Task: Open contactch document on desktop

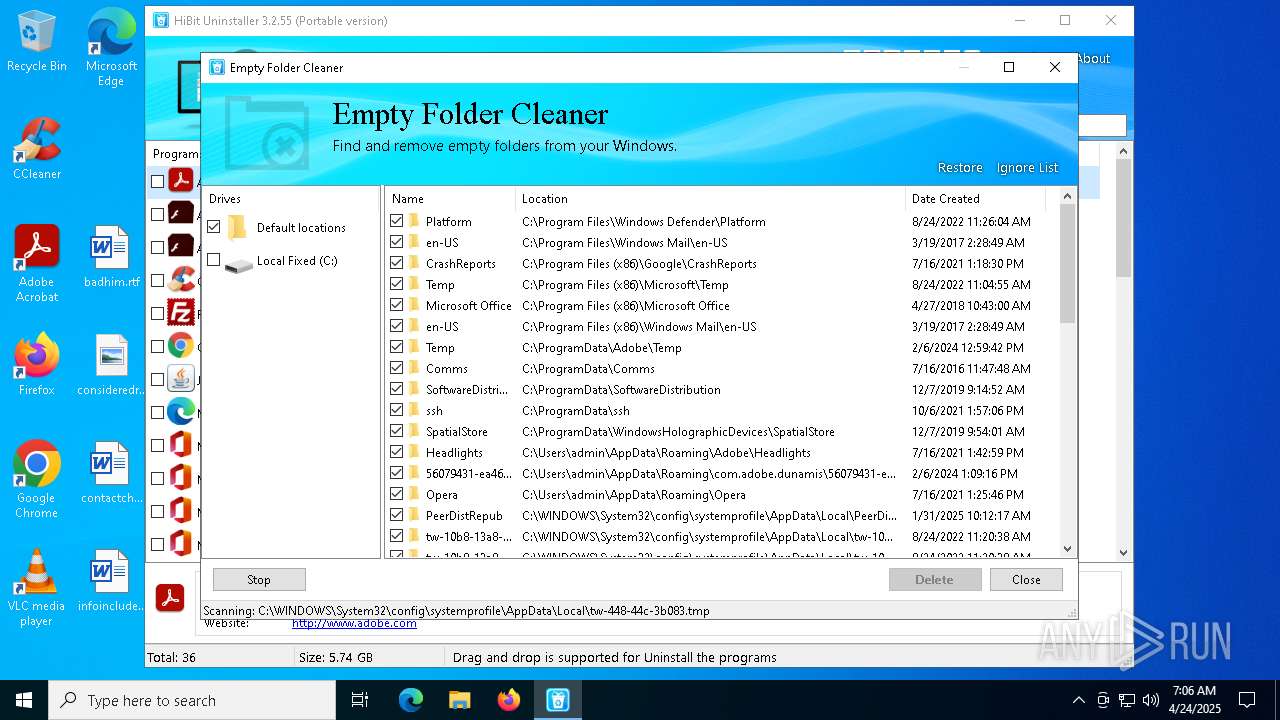Action: point(111,472)
